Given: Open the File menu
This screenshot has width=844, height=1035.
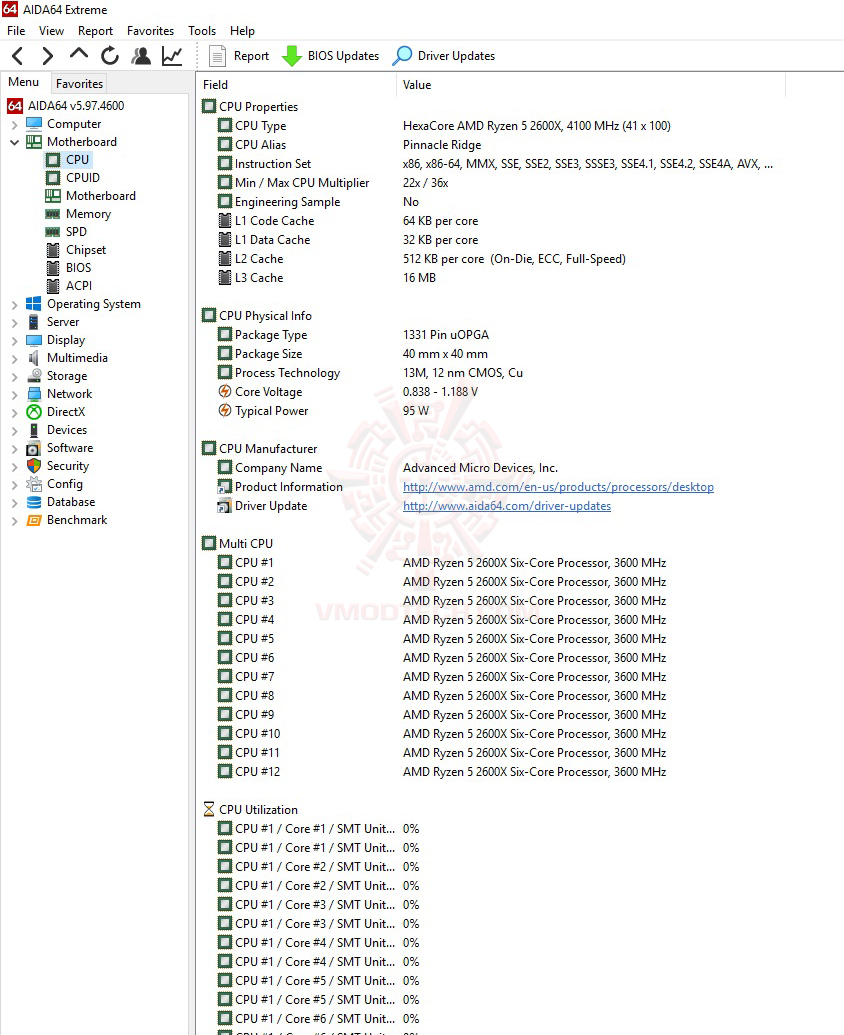Looking at the screenshot, I should (x=16, y=31).
